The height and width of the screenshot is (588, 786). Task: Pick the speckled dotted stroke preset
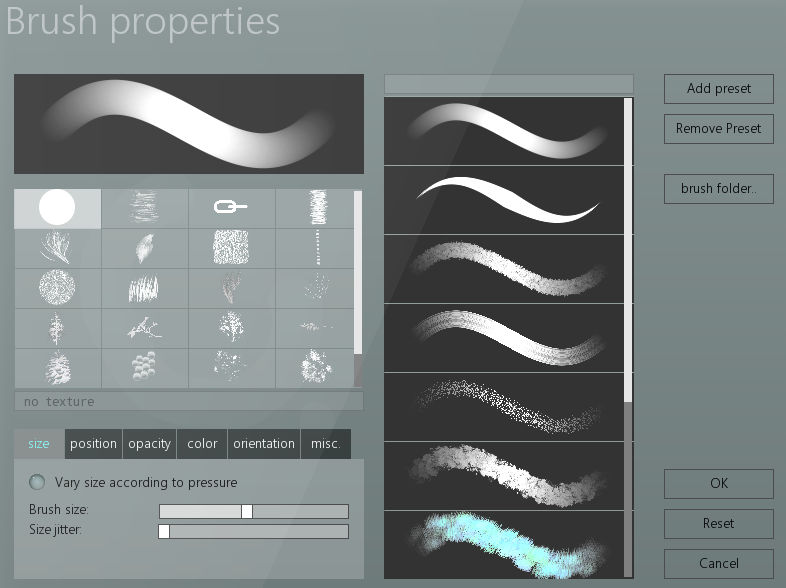point(504,406)
